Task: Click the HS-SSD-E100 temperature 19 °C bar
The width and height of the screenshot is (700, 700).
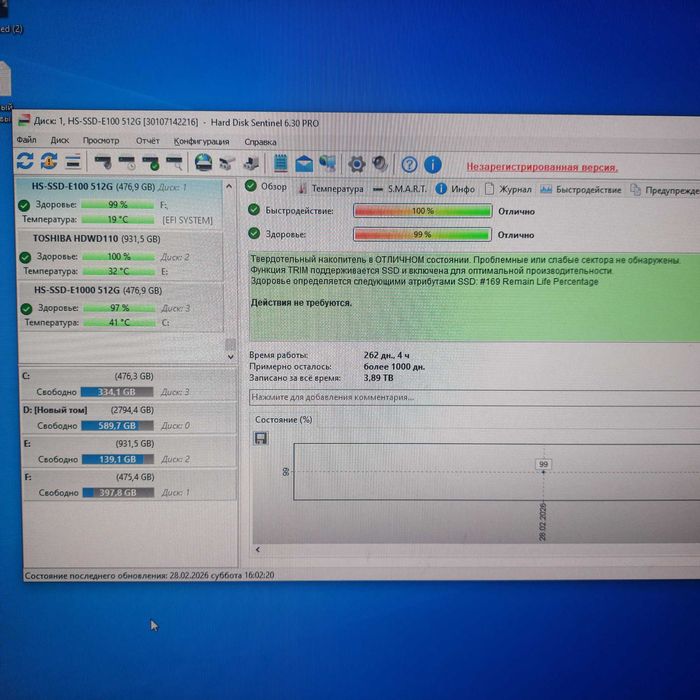Action: 118,219
